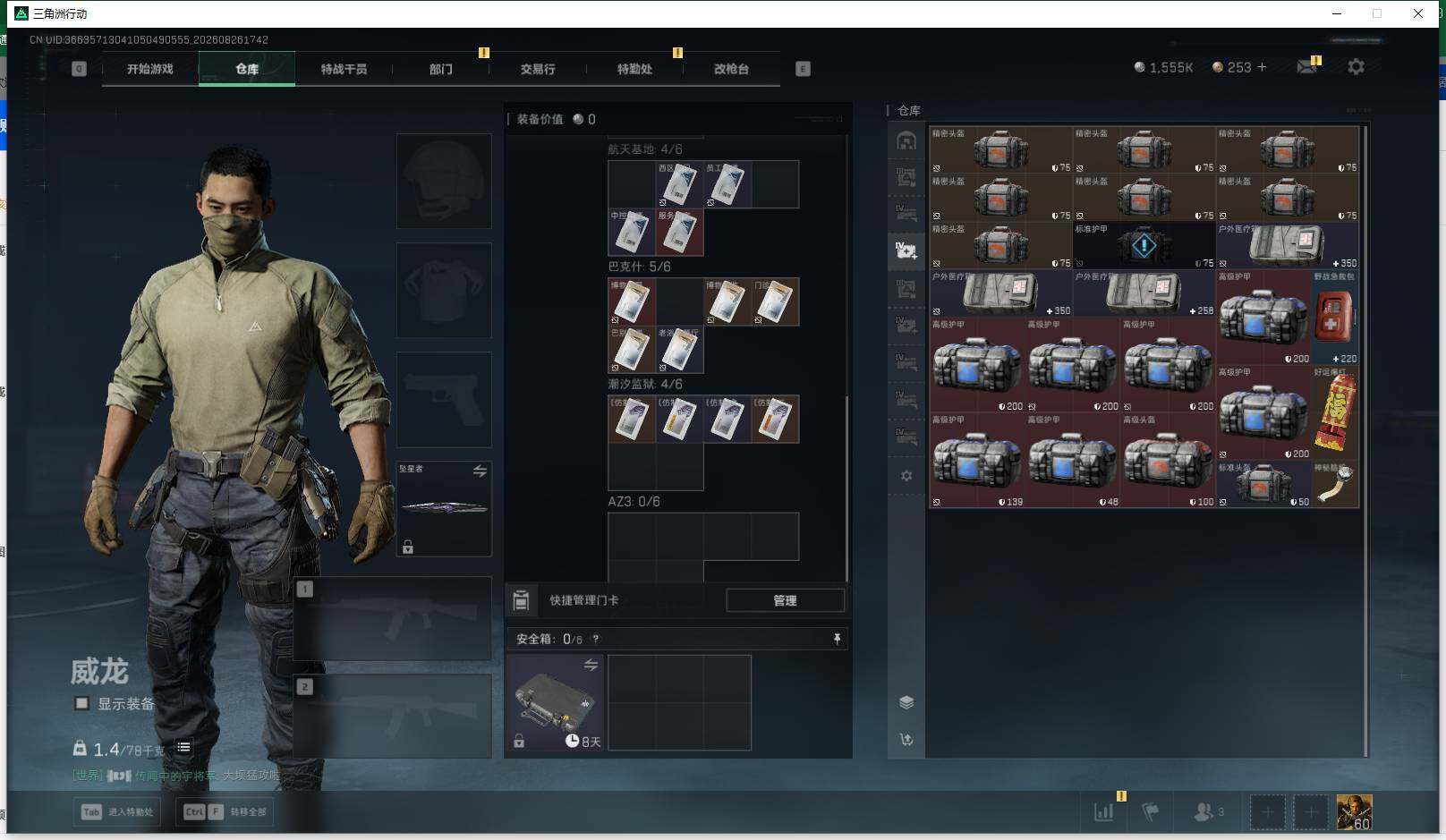Screen dimensions: 1446x840
Task: Select primary weapon slot 1
Action: 393,619
